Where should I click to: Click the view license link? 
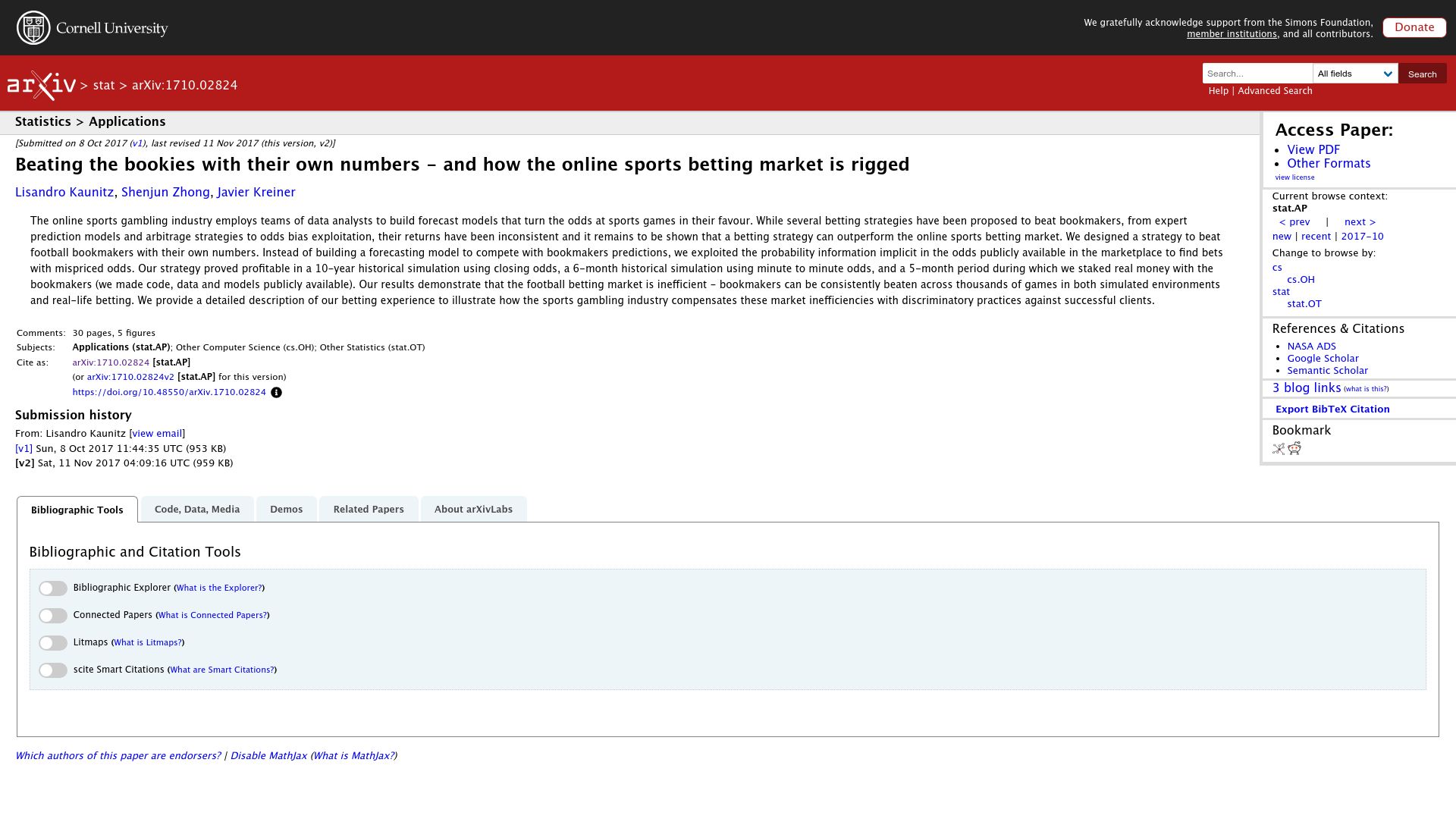click(x=1294, y=178)
